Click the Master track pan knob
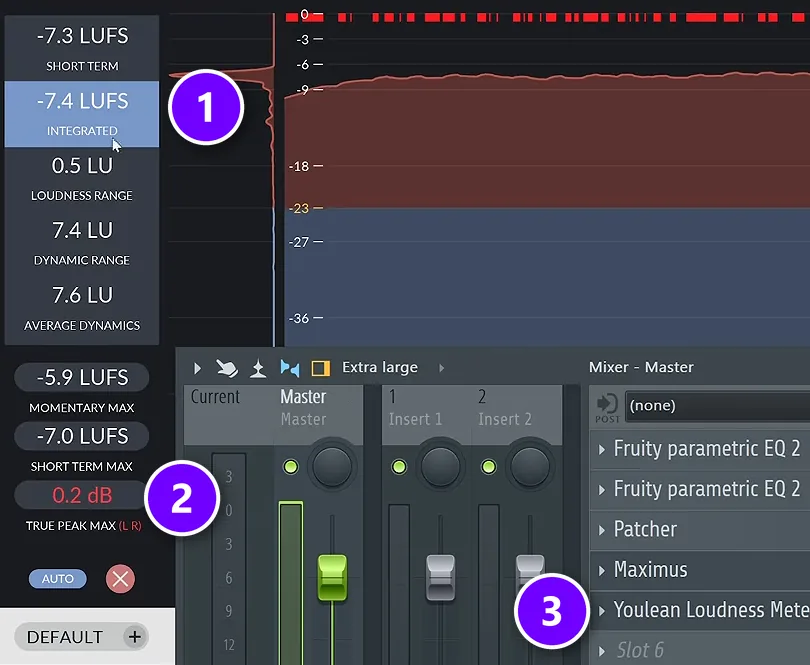The image size is (810, 665). tap(332, 467)
